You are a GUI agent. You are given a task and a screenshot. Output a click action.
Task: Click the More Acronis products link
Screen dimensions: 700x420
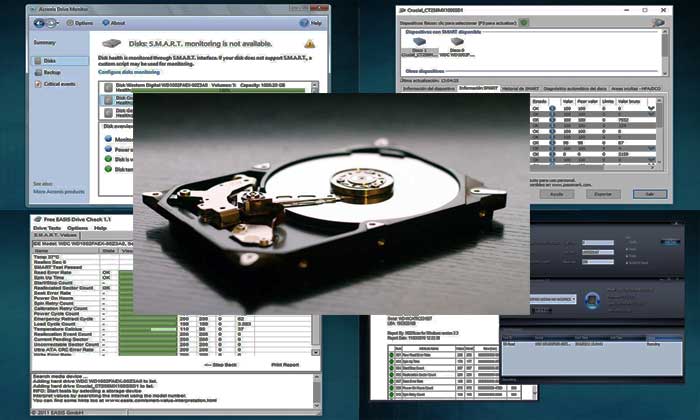(59, 191)
